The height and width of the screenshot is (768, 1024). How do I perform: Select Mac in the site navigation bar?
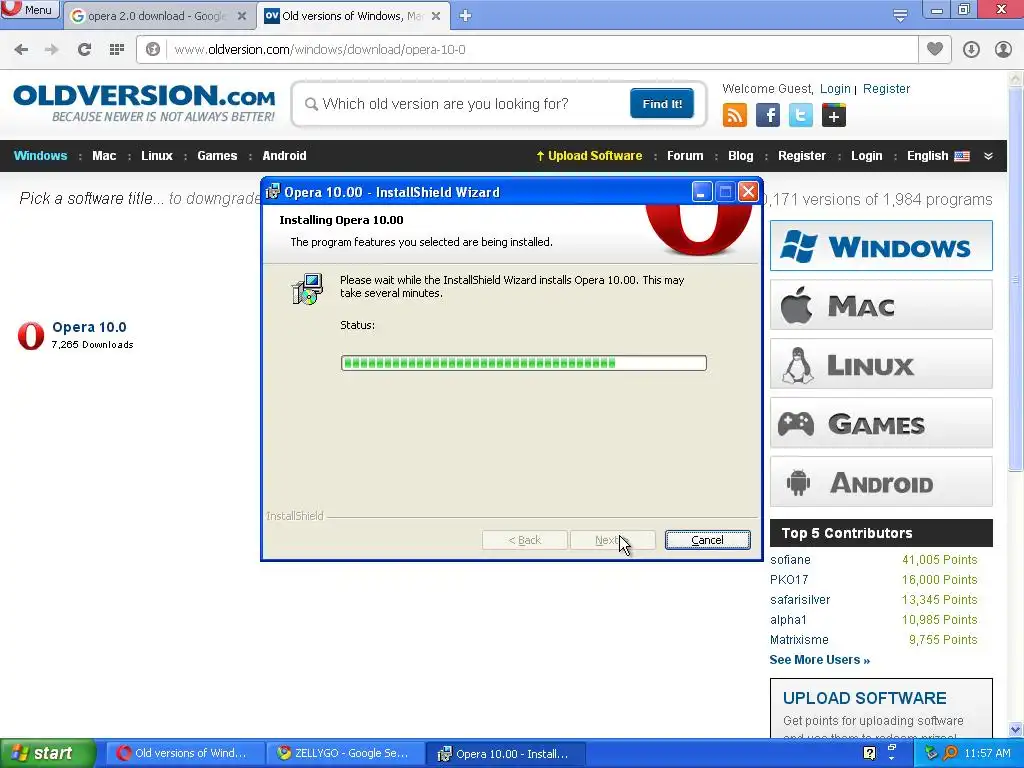coord(104,155)
